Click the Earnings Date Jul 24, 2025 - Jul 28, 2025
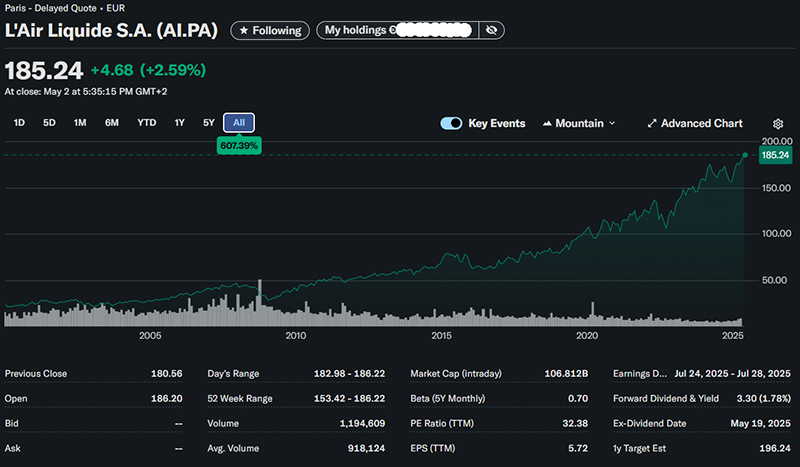 pos(732,374)
